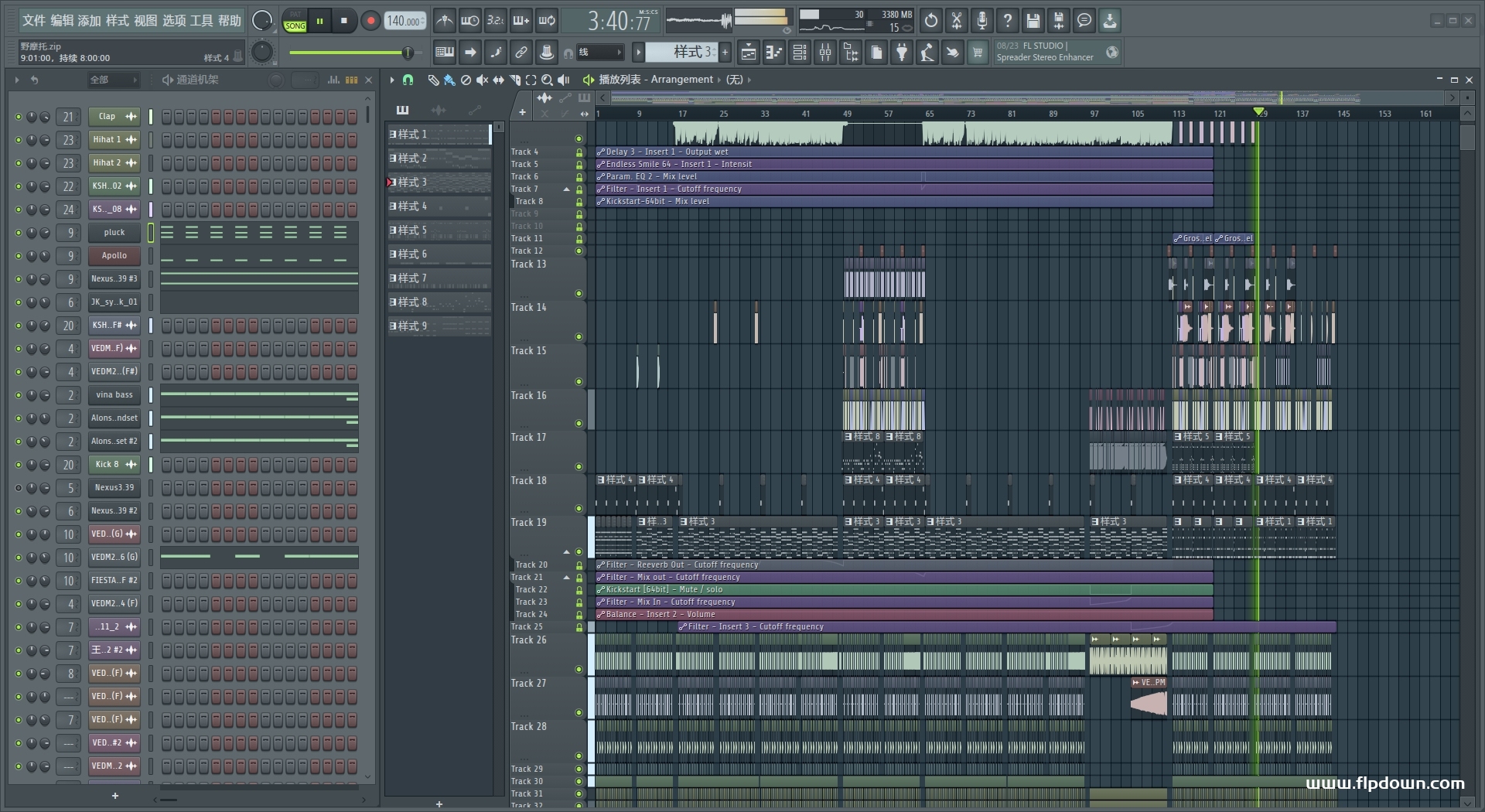
Task: Click the undo history circular arrow icon
Action: [931, 21]
